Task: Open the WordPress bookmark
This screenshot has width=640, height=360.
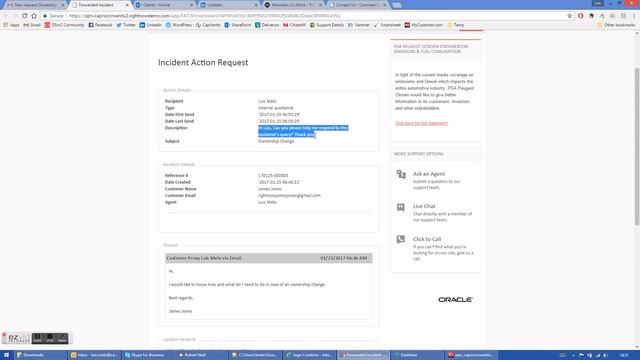Action: (178, 25)
